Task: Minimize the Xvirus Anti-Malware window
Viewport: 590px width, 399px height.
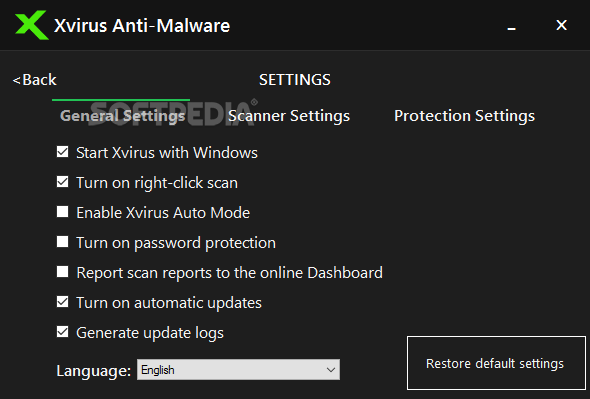Action: [x=511, y=26]
